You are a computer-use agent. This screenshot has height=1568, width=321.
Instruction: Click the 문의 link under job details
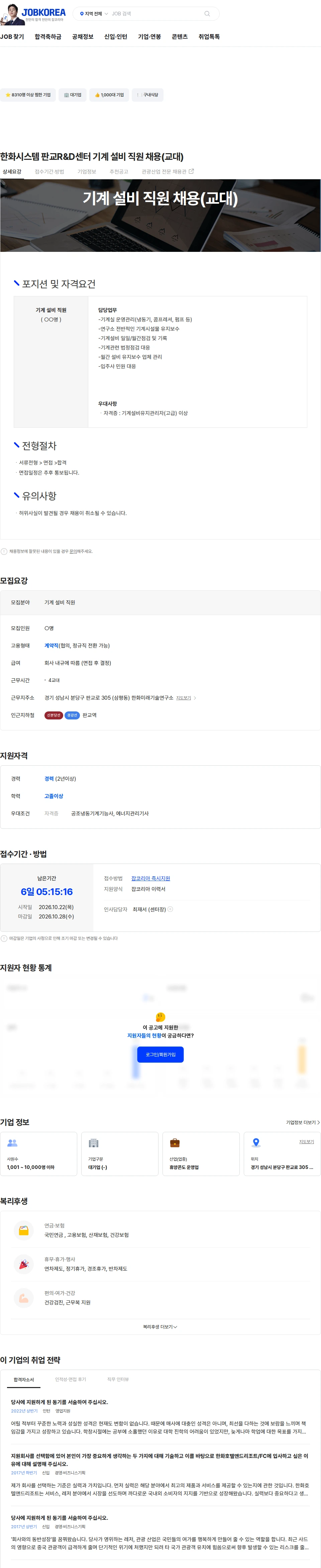[x=73, y=552]
